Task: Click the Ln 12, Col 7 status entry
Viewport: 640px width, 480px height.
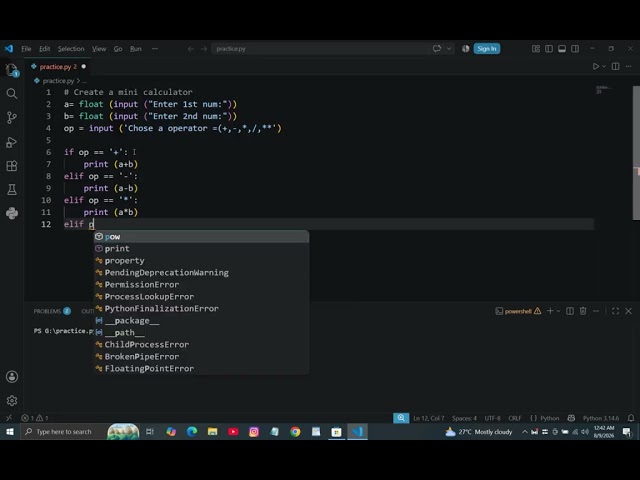Action: click(429, 418)
